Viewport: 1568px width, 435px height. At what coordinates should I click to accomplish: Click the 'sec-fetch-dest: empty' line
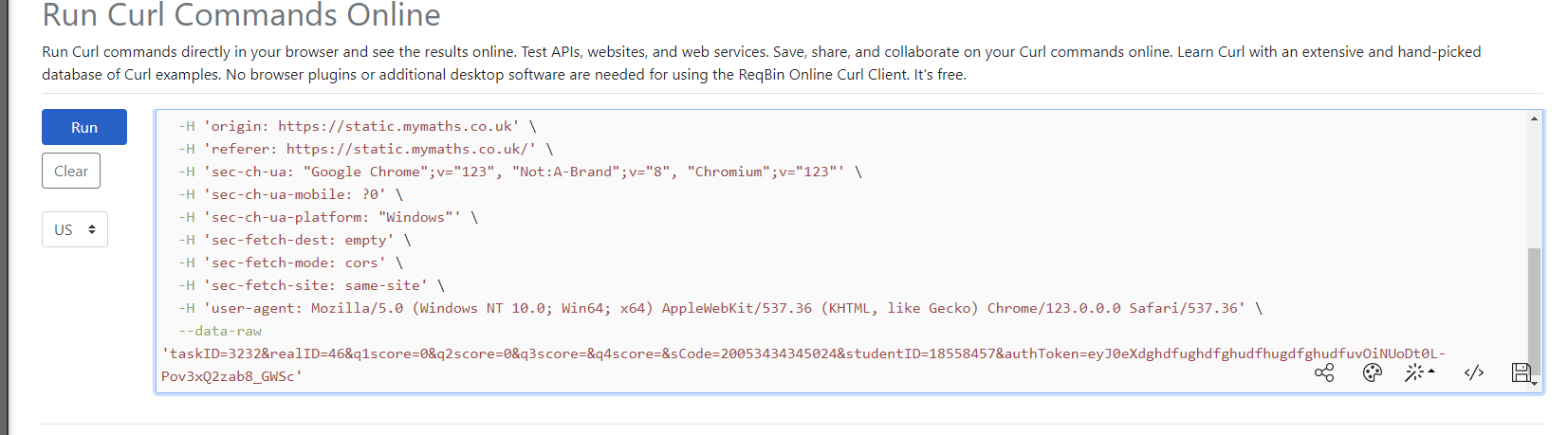[x=295, y=240]
